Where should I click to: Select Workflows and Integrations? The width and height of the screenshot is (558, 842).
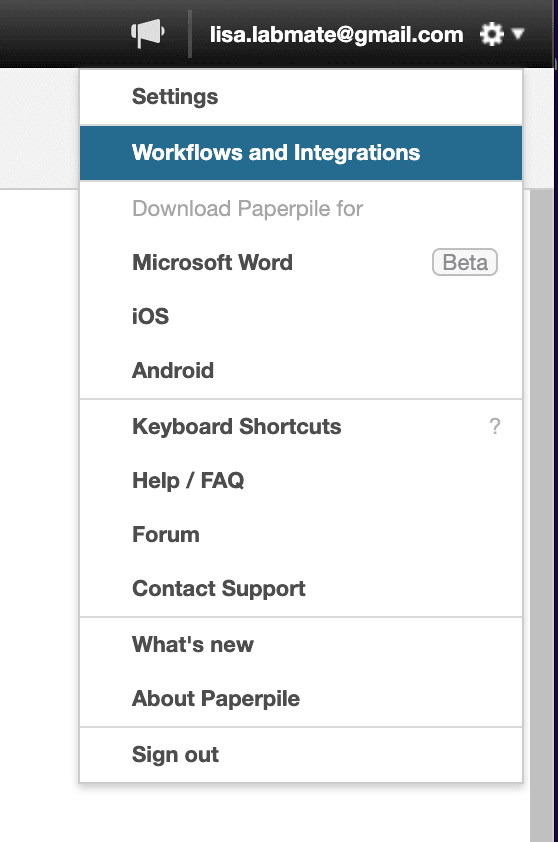pyautogui.click(x=301, y=153)
